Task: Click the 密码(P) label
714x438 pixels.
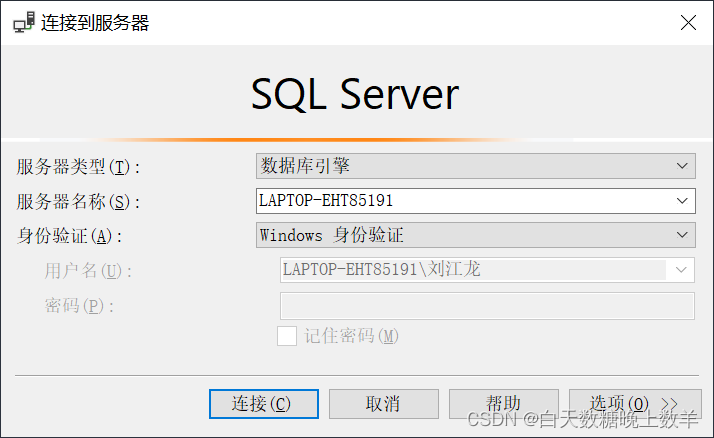Action: pyautogui.click(x=79, y=306)
